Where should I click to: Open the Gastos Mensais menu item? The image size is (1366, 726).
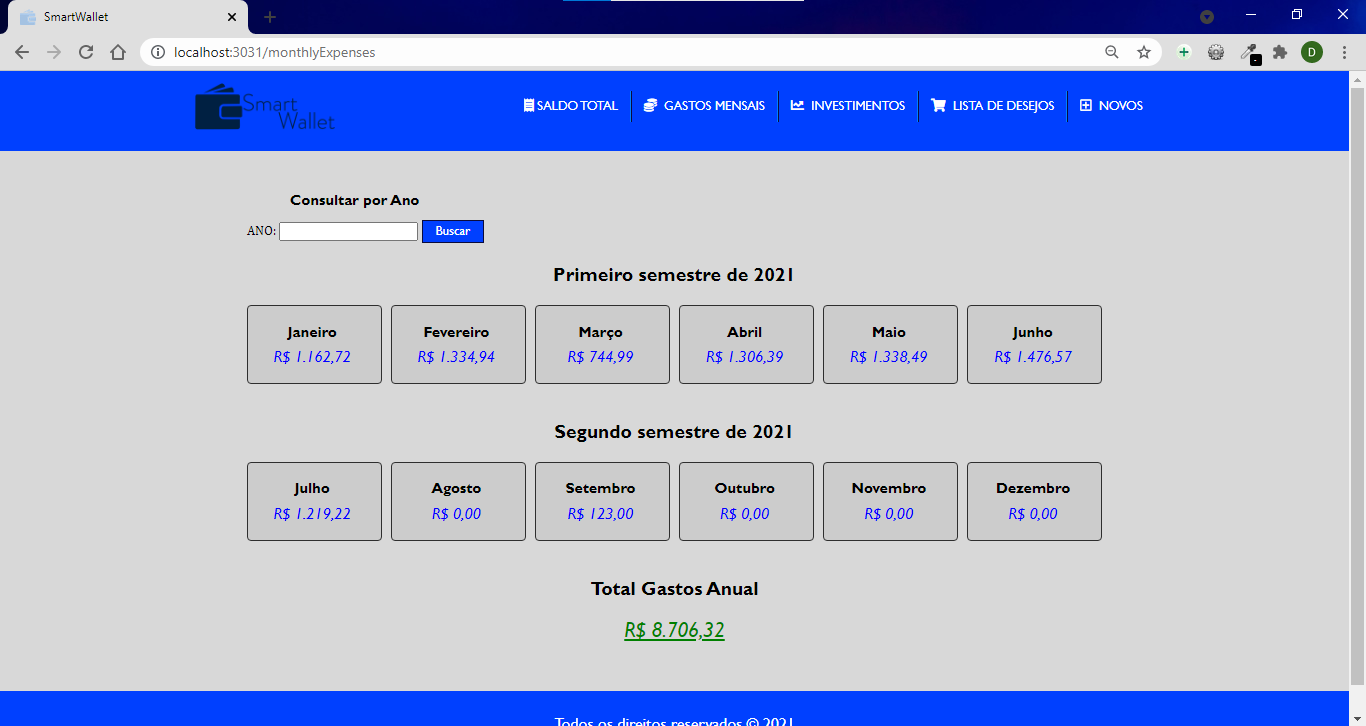point(704,105)
